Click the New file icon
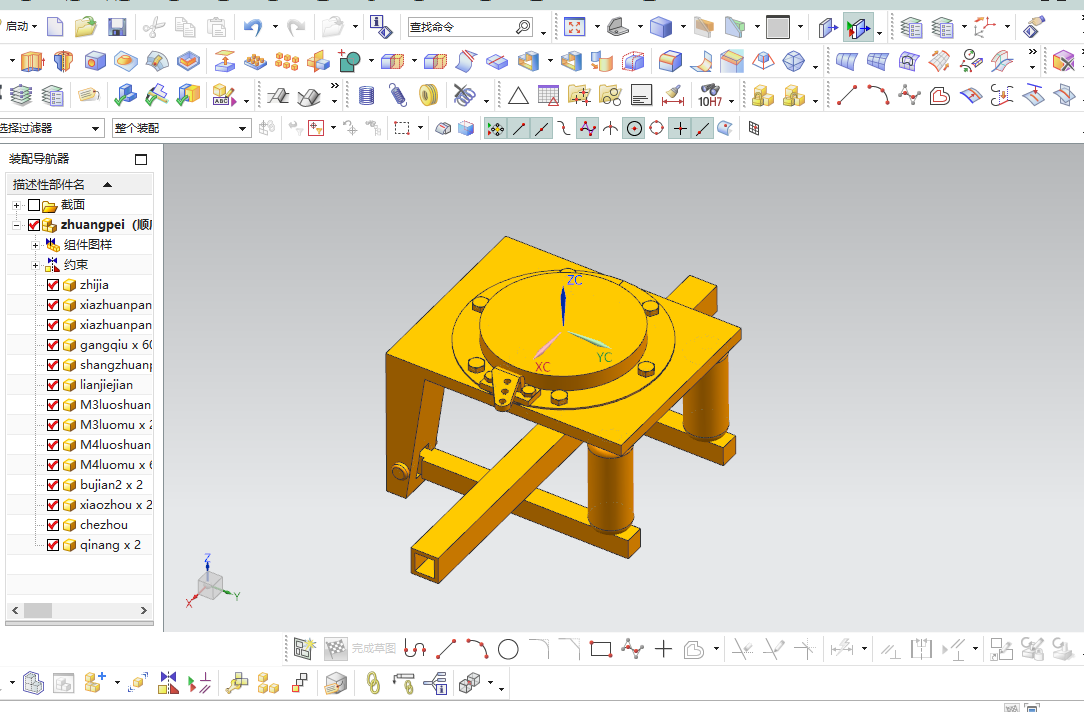Viewport: 1084px width, 712px height. tap(55, 28)
